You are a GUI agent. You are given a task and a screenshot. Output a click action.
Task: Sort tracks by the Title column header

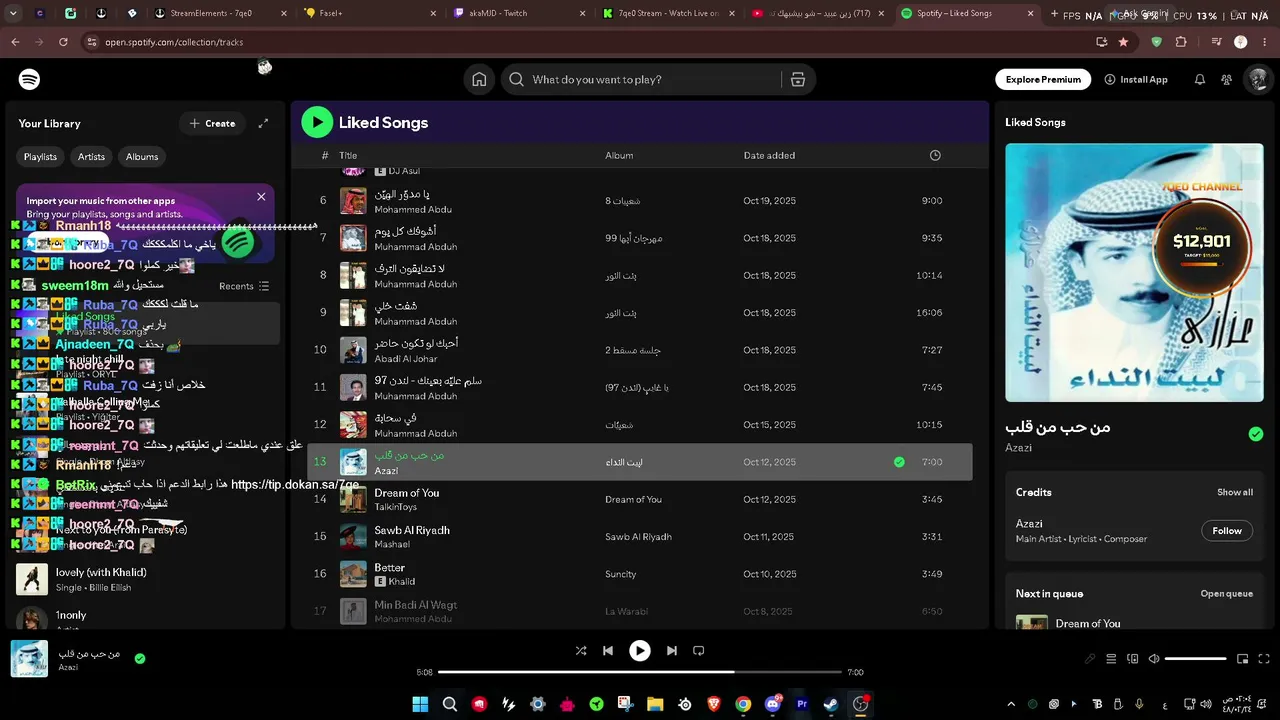348,155
